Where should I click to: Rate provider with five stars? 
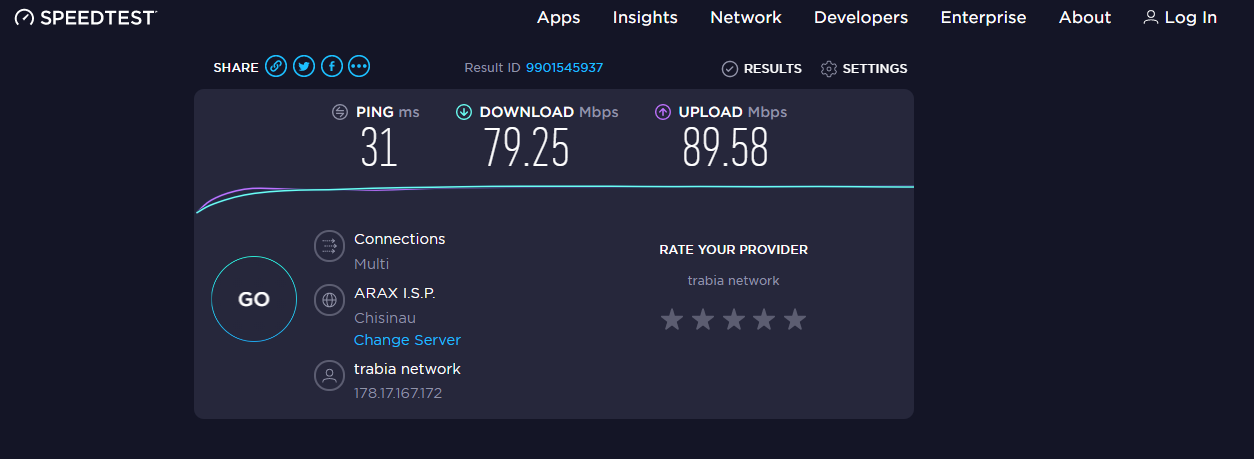tap(795, 320)
